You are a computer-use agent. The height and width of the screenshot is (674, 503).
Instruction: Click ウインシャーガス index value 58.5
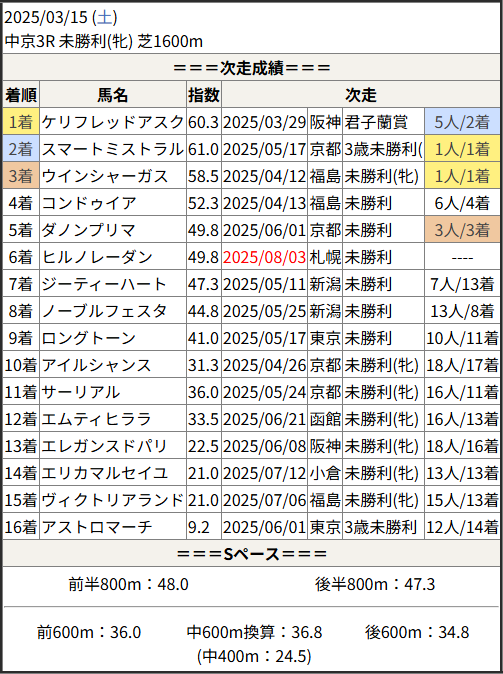tap(204, 176)
